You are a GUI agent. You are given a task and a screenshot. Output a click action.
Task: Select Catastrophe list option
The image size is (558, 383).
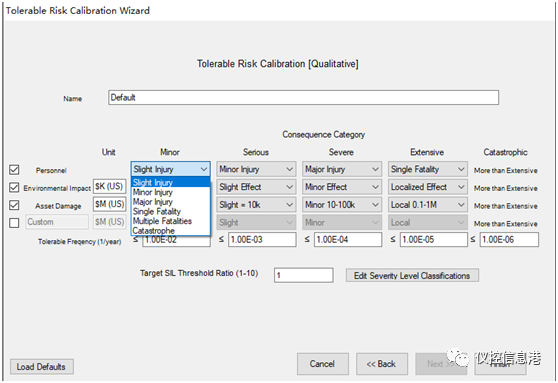pyautogui.click(x=170, y=231)
